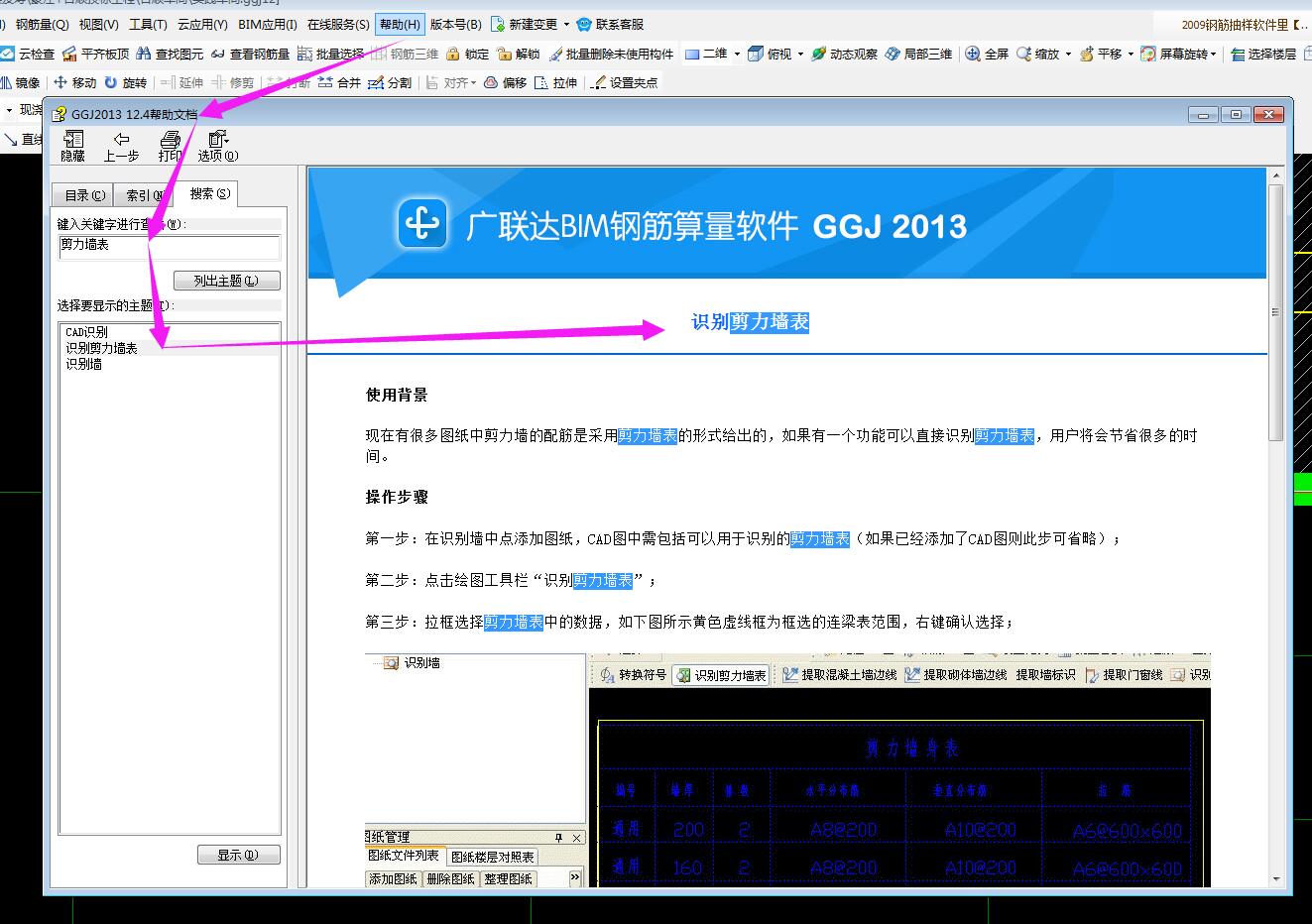Screen dimensions: 1312x924
Task: Select the 偏移 offset tool
Action: [505, 83]
